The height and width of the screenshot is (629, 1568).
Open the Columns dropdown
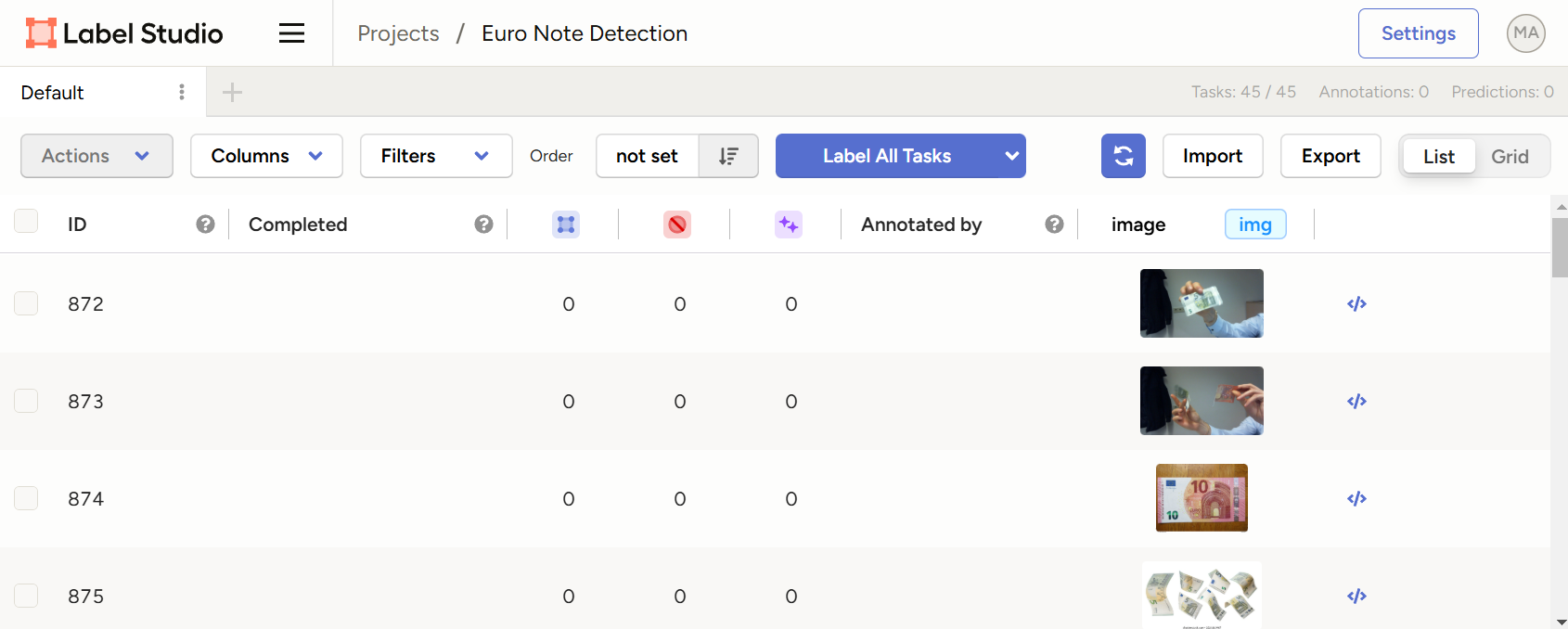[x=266, y=156]
